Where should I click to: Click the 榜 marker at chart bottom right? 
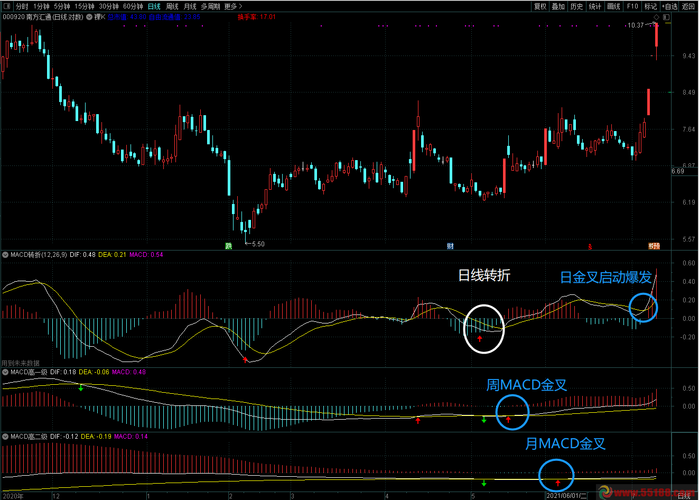click(x=654, y=245)
